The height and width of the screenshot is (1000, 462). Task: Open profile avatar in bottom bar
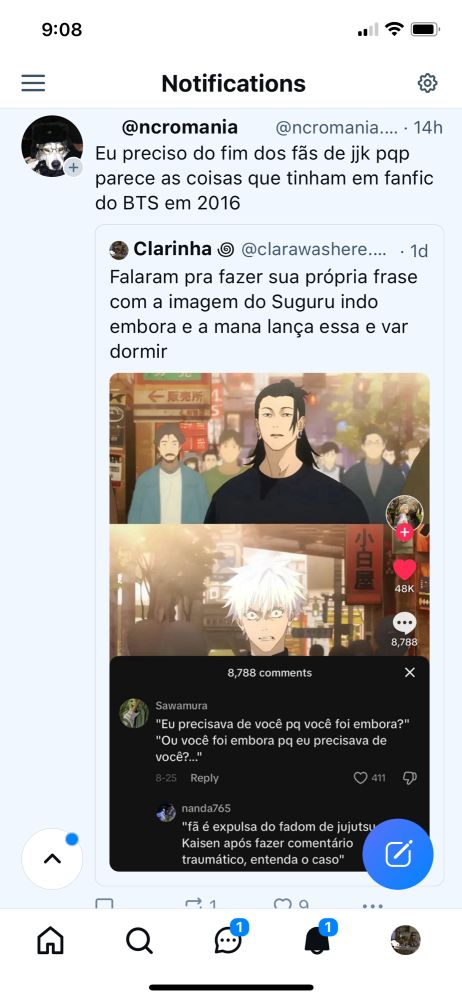click(405, 940)
